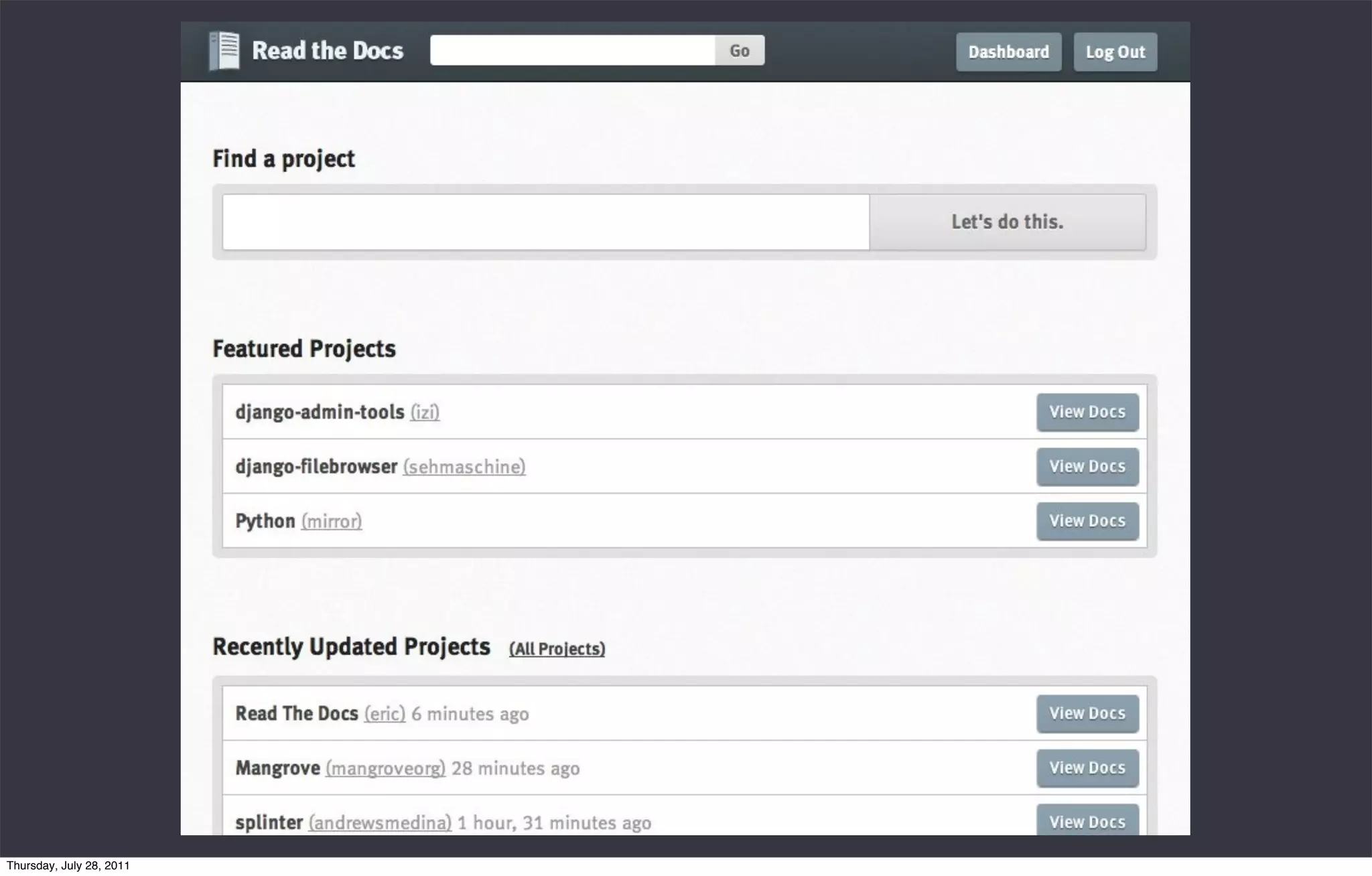Open the splinter project name
The image size is (1372, 876).
[269, 822]
